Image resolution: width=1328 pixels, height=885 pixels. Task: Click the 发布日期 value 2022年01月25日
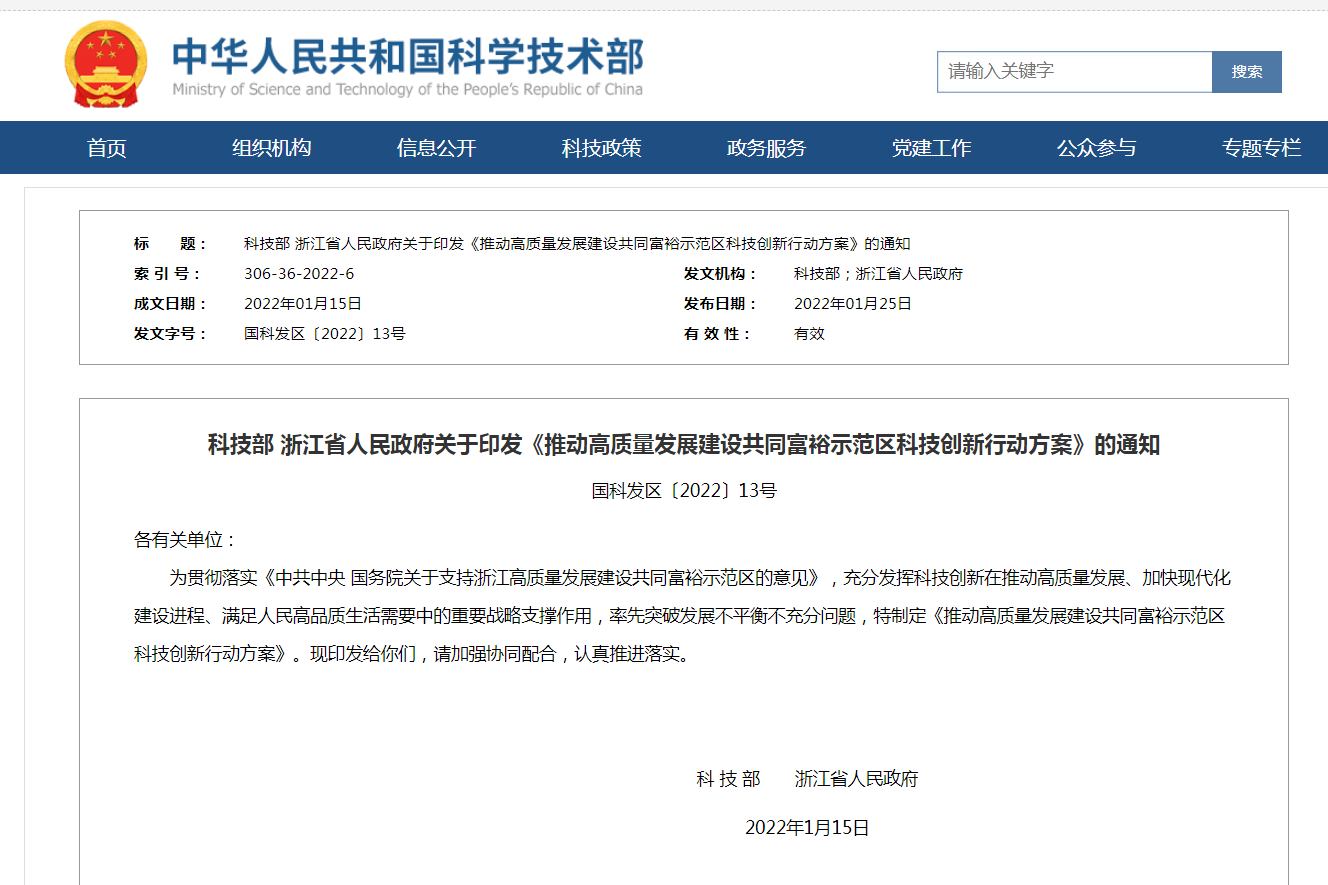click(x=853, y=304)
